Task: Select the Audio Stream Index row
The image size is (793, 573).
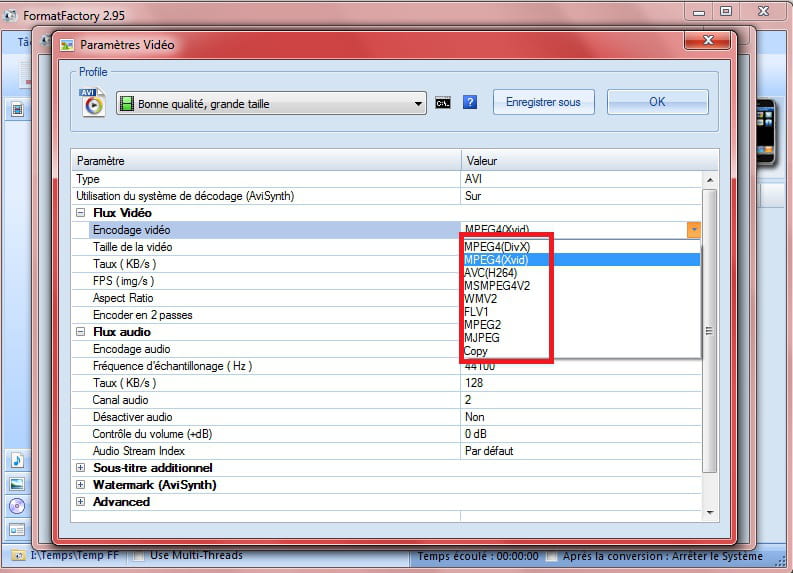Action: click(x=386, y=451)
